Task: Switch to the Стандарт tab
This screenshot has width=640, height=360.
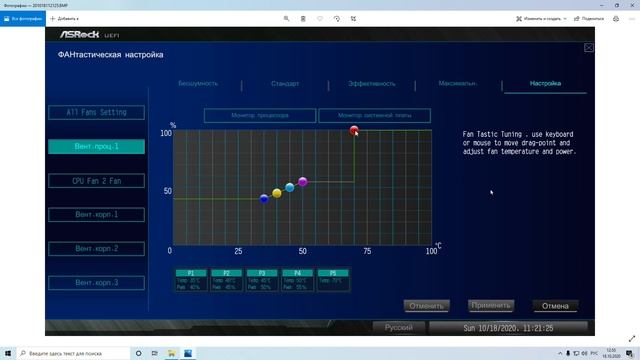Action: (285, 83)
